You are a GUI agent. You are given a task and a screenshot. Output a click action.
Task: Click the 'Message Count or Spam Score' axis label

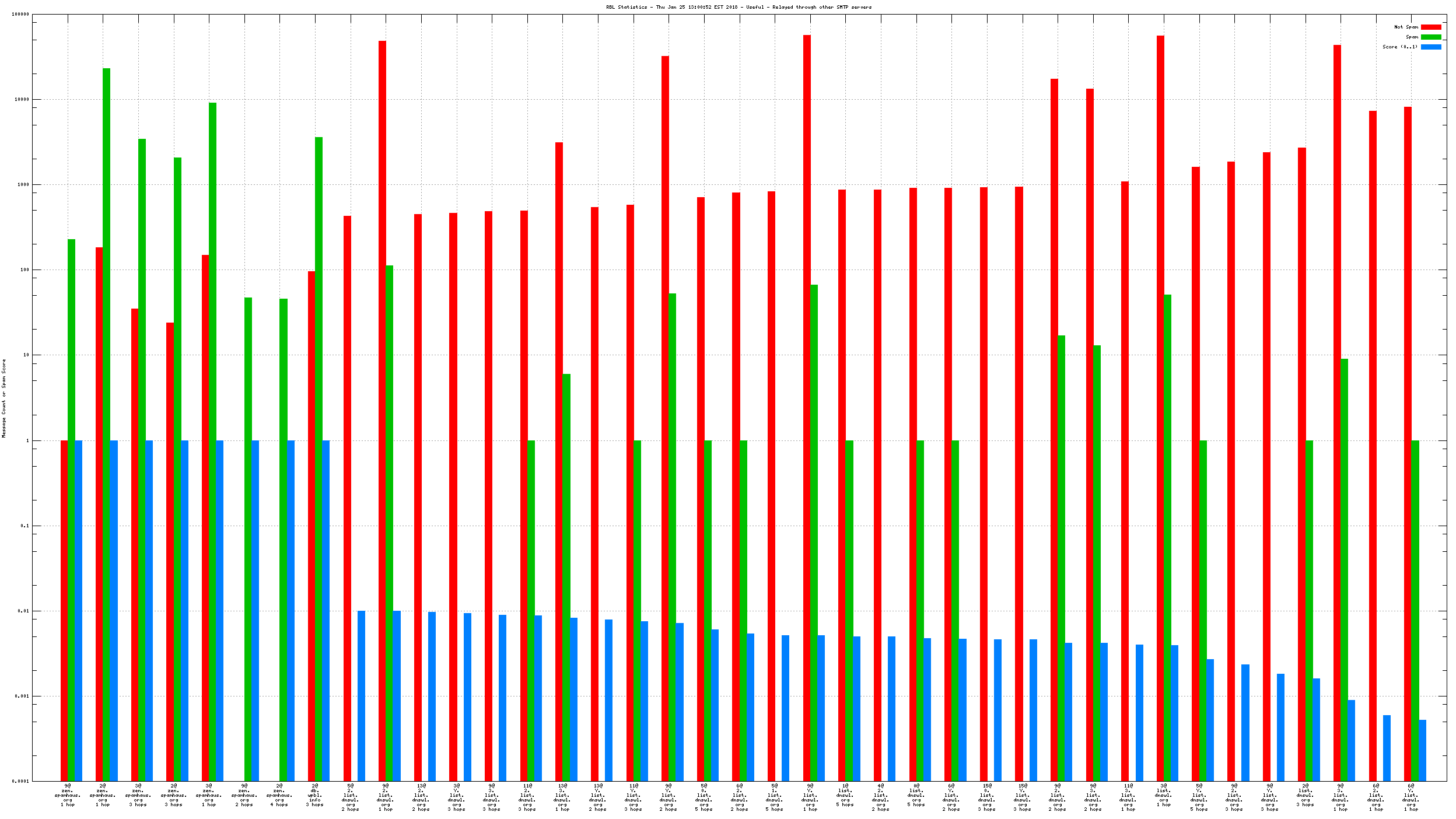pos(3,398)
